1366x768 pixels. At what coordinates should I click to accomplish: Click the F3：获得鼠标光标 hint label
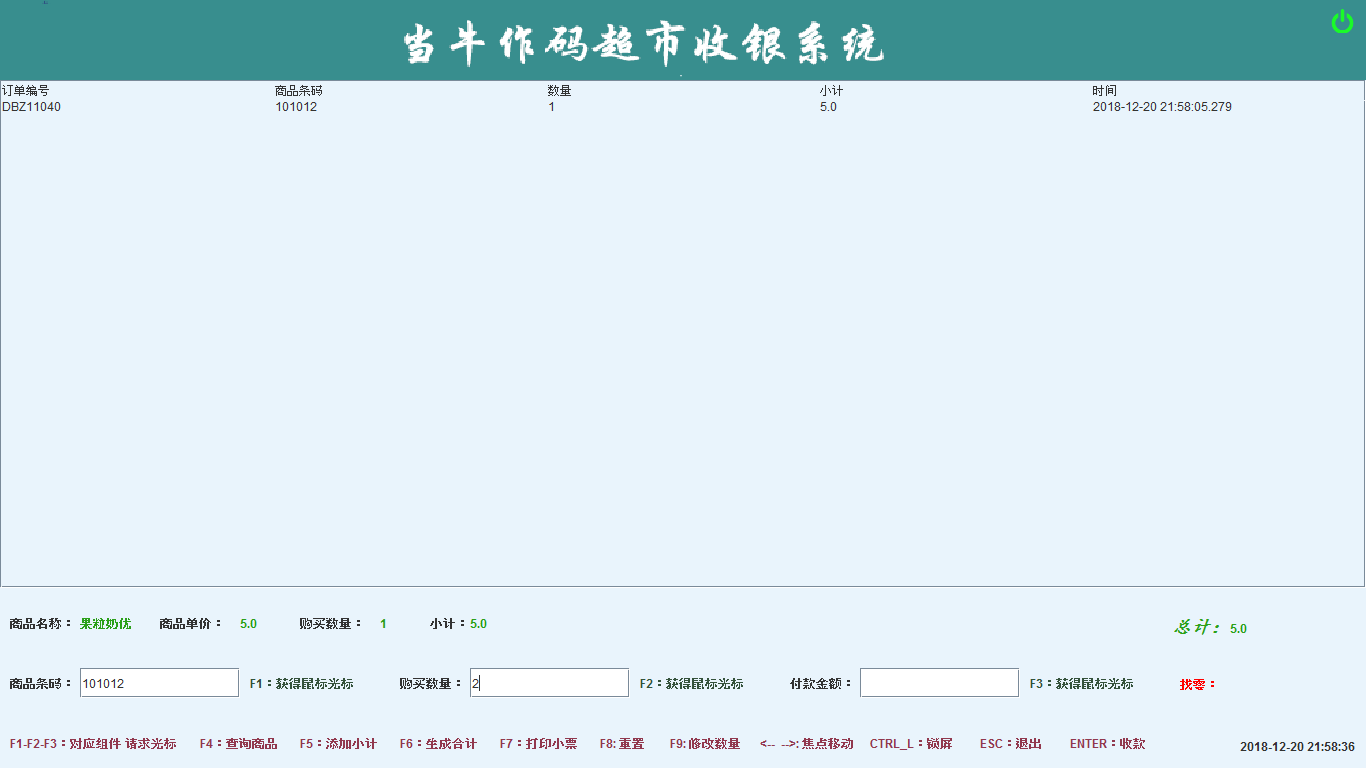coord(1081,684)
